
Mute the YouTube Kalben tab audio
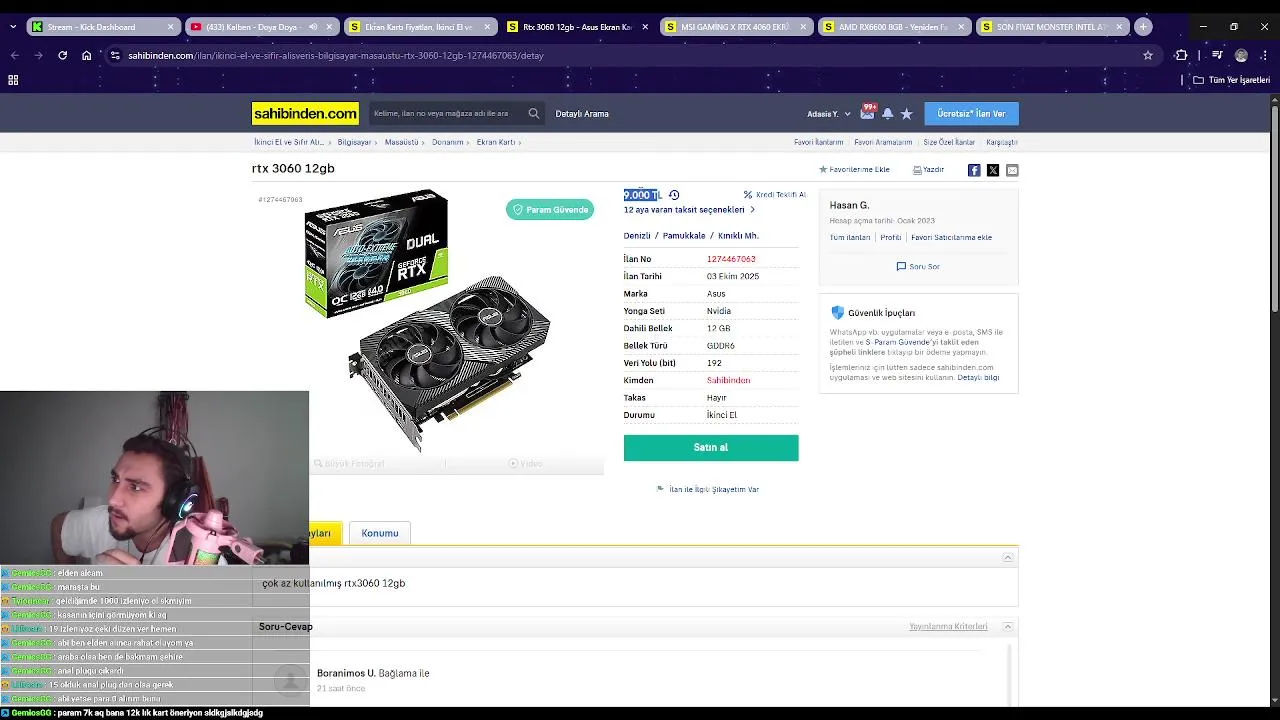pos(313,27)
